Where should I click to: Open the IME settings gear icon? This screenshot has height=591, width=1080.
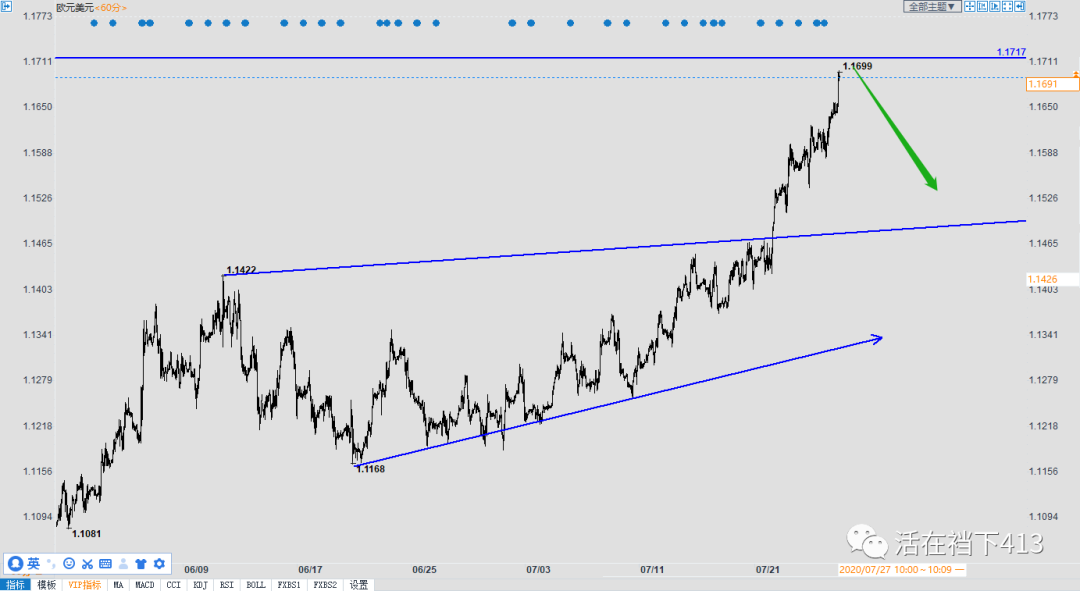pyautogui.click(x=159, y=563)
